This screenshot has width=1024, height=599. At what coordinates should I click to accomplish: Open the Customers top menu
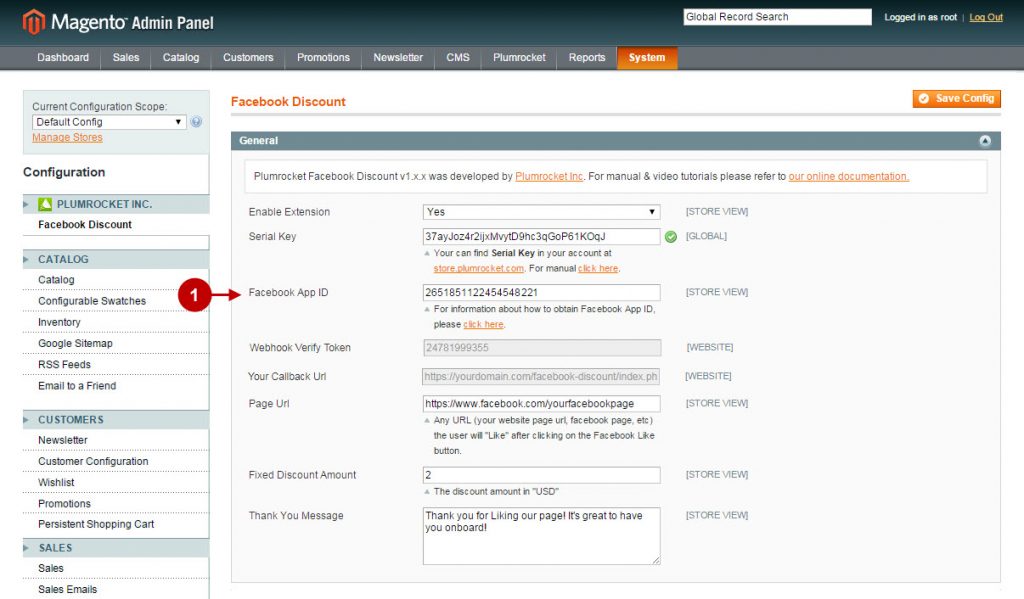pos(248,57)
